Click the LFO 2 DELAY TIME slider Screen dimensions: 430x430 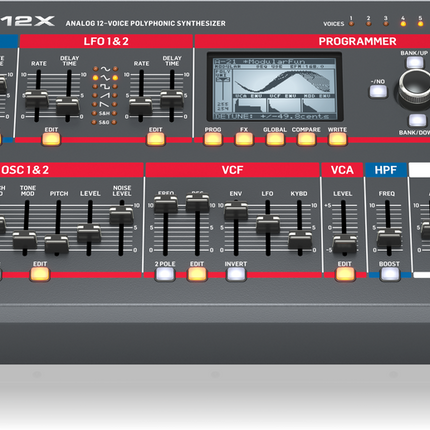pyautogui.click(x=172, y=99)
